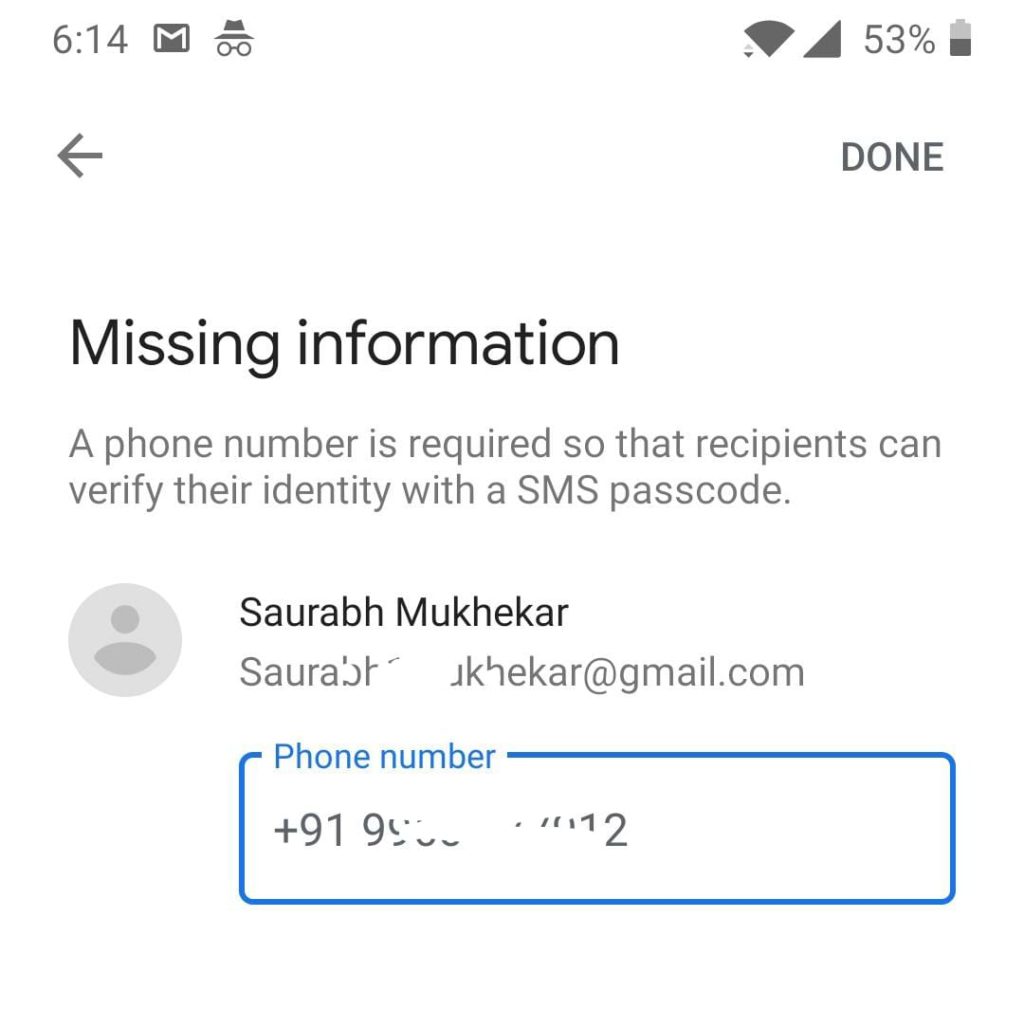Tap the cellular signal strength icon
This screenshot has height=1009, width=1024.
point(822,40)
